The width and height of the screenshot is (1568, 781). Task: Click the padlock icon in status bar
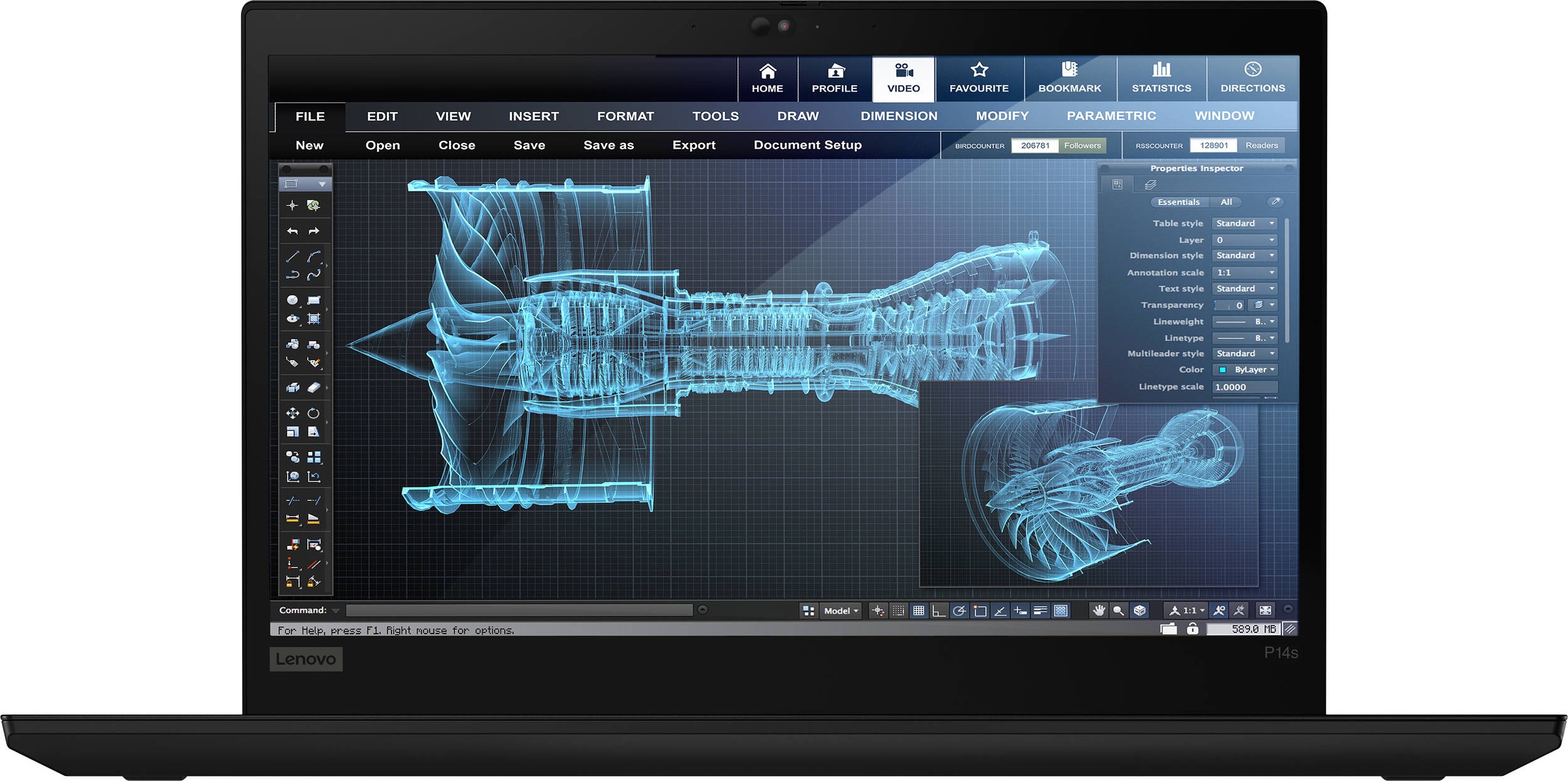[x=1192, y=629]
